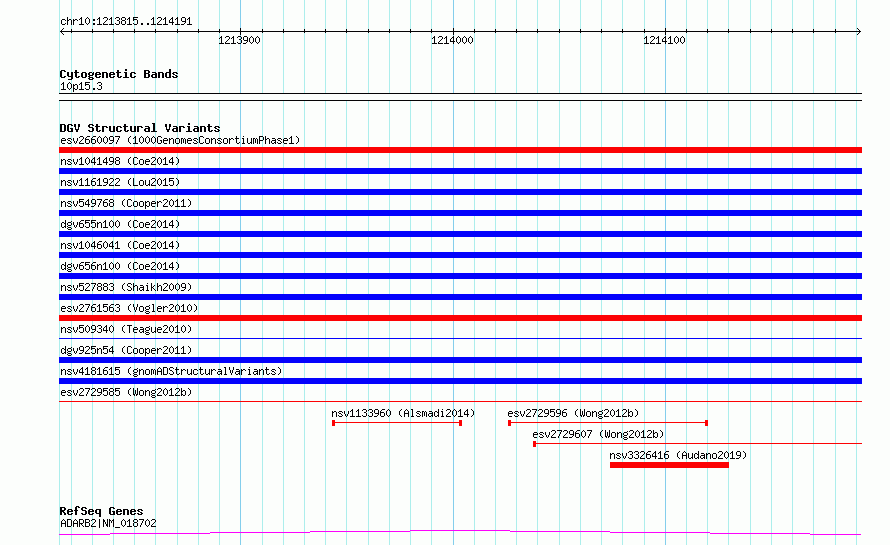Click the blue nsv1041498 variant bar
Viewport: 890px width, 545px height.
click(x=460, y=171)
